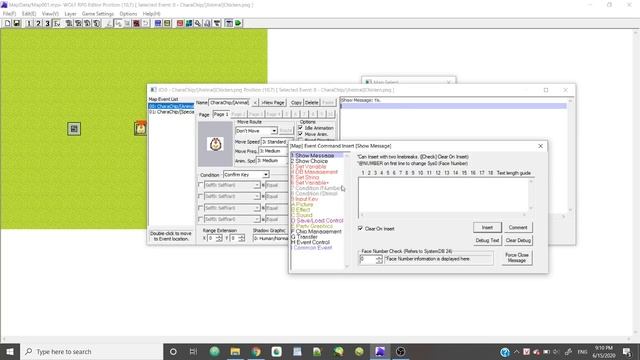Image resolution: width=640 pixels, height=360 pixels.
Task: Enable the third condition row checkbox
Action: pos(200,208)
